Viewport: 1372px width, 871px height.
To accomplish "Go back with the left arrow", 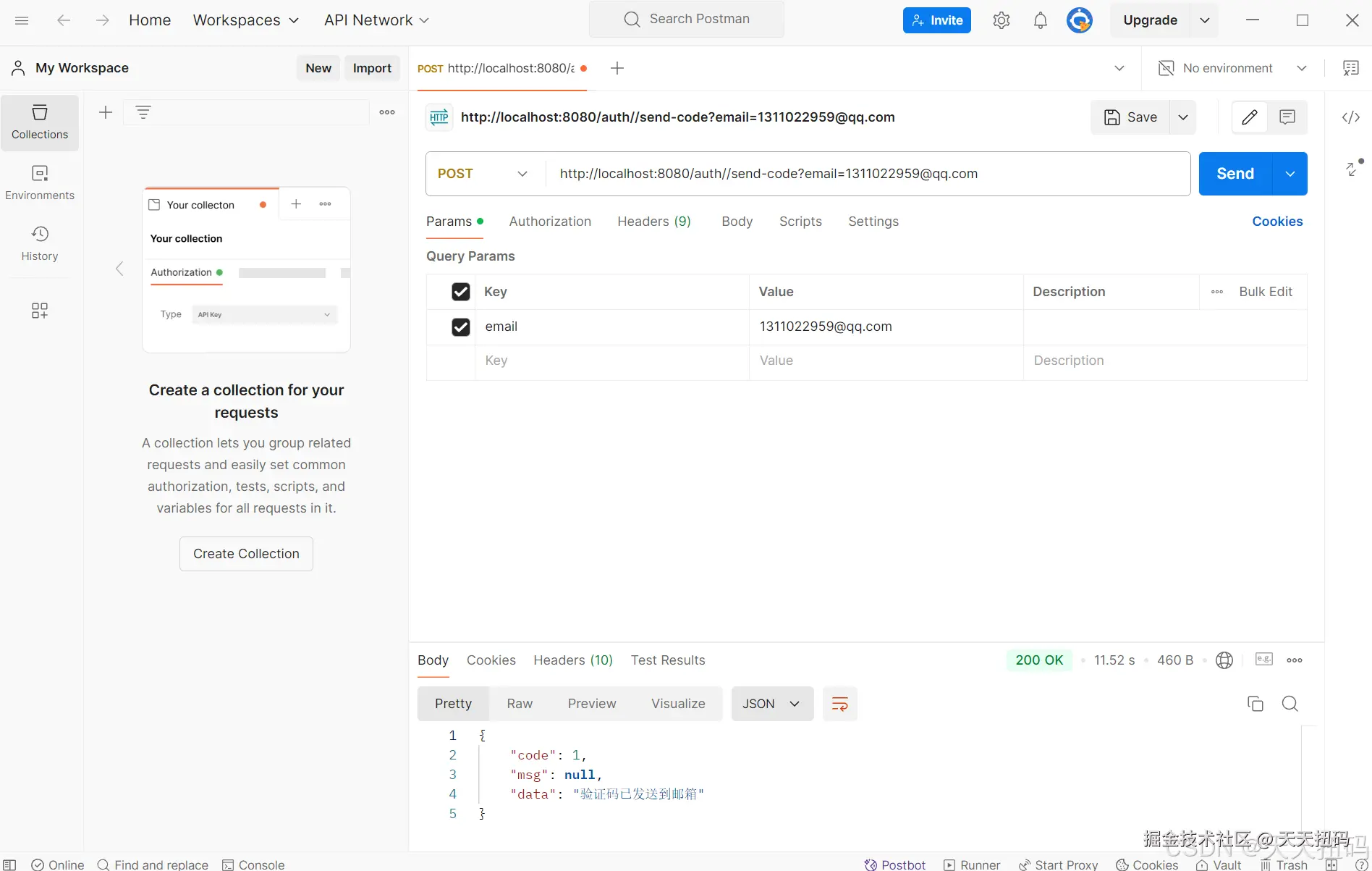I will (x=64, y=20).
